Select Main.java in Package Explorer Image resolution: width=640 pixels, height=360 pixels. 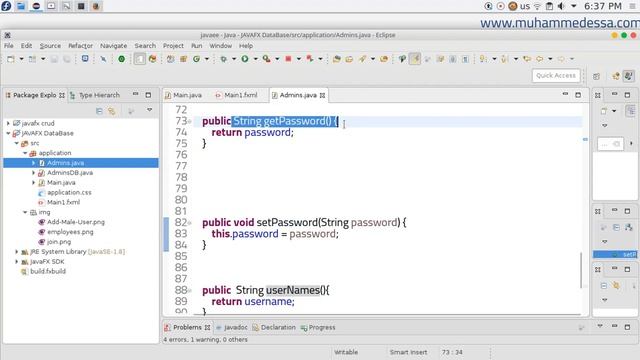tap(61, 182)
